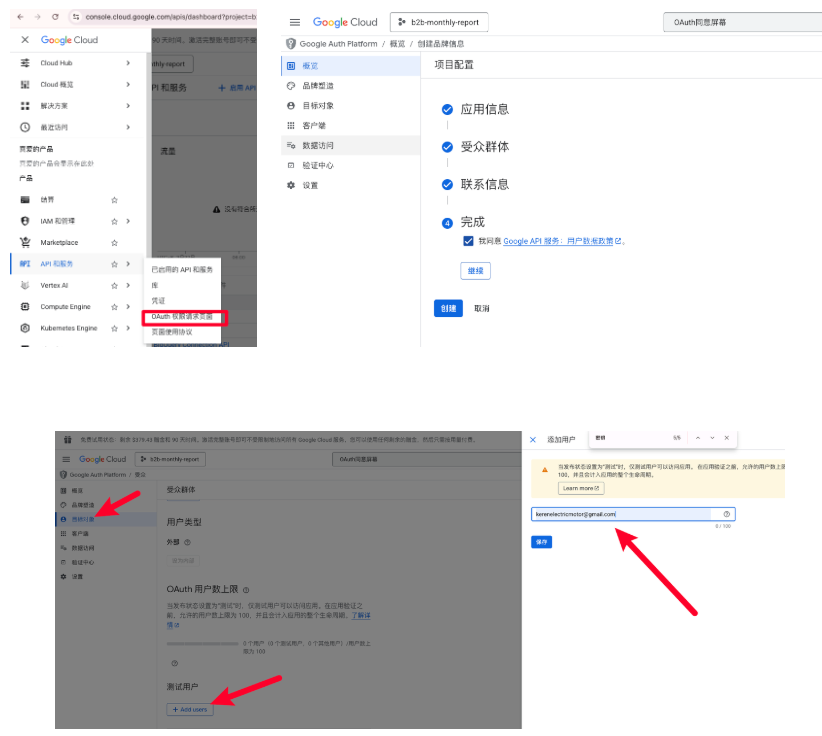Click the blue 创建 button
Viewport: 822px width, 736px height.
448,308
